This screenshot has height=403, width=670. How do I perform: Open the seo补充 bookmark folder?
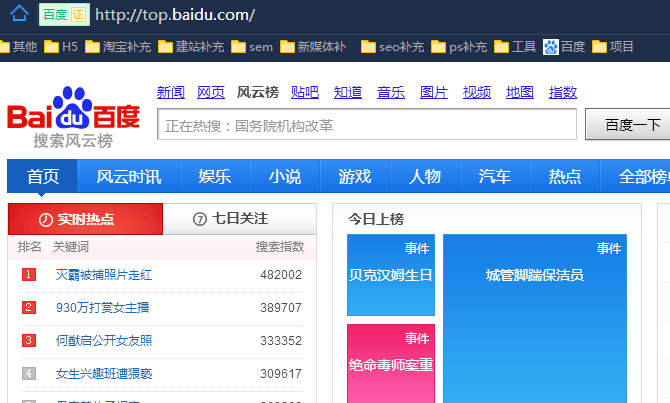pyautogui.click(x=393, y=47)
